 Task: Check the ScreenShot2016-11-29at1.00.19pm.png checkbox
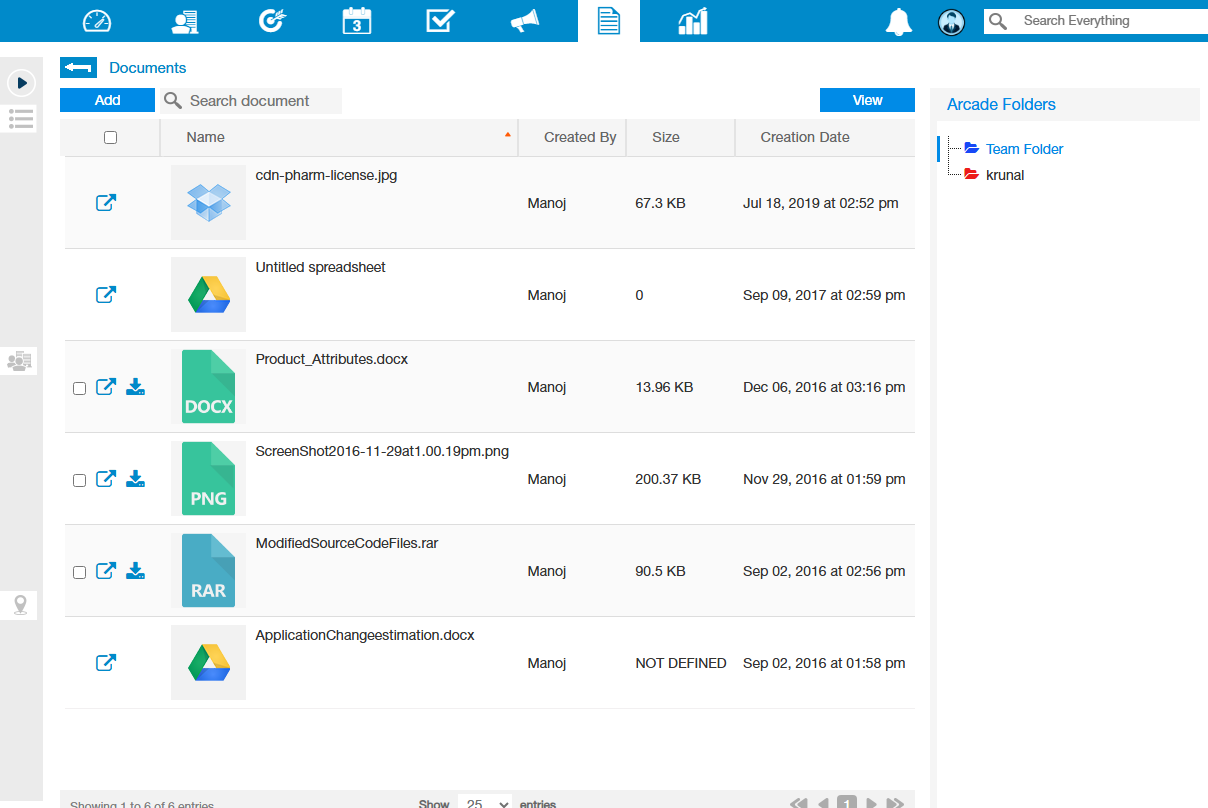point(80,481)
